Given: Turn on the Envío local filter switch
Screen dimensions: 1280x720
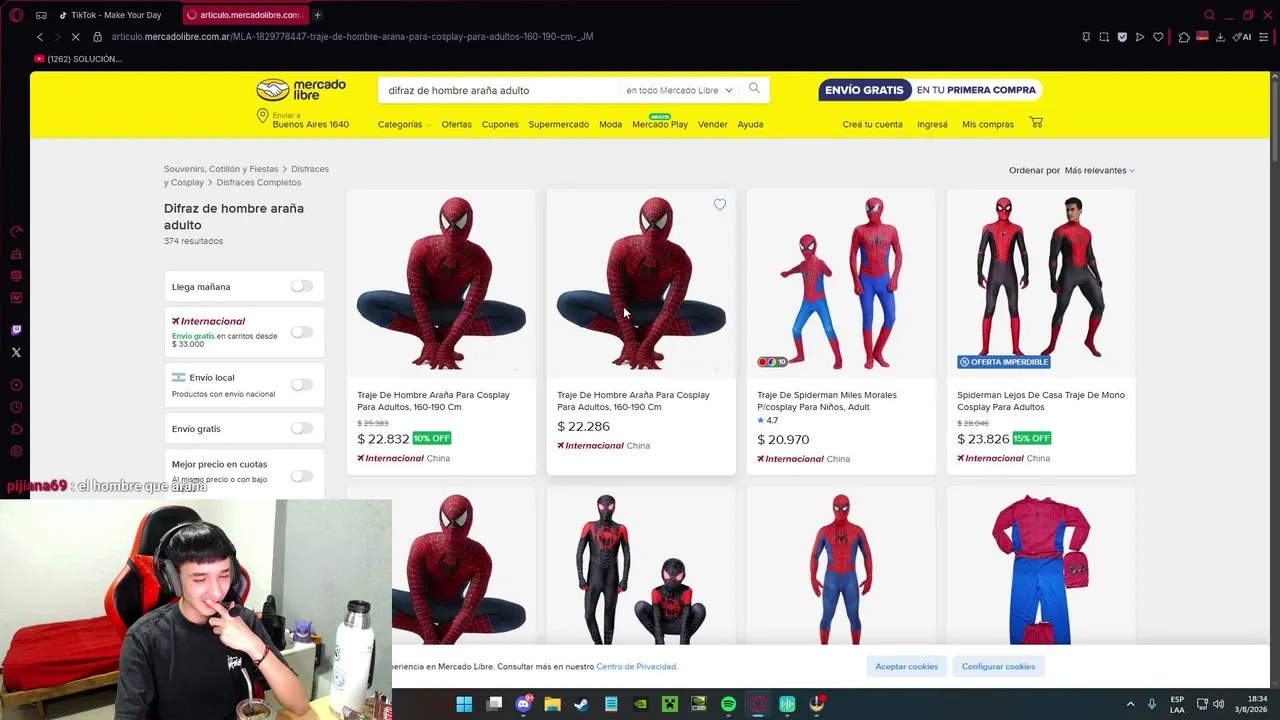Looking at the screenshot, I should tap(302, 384).
